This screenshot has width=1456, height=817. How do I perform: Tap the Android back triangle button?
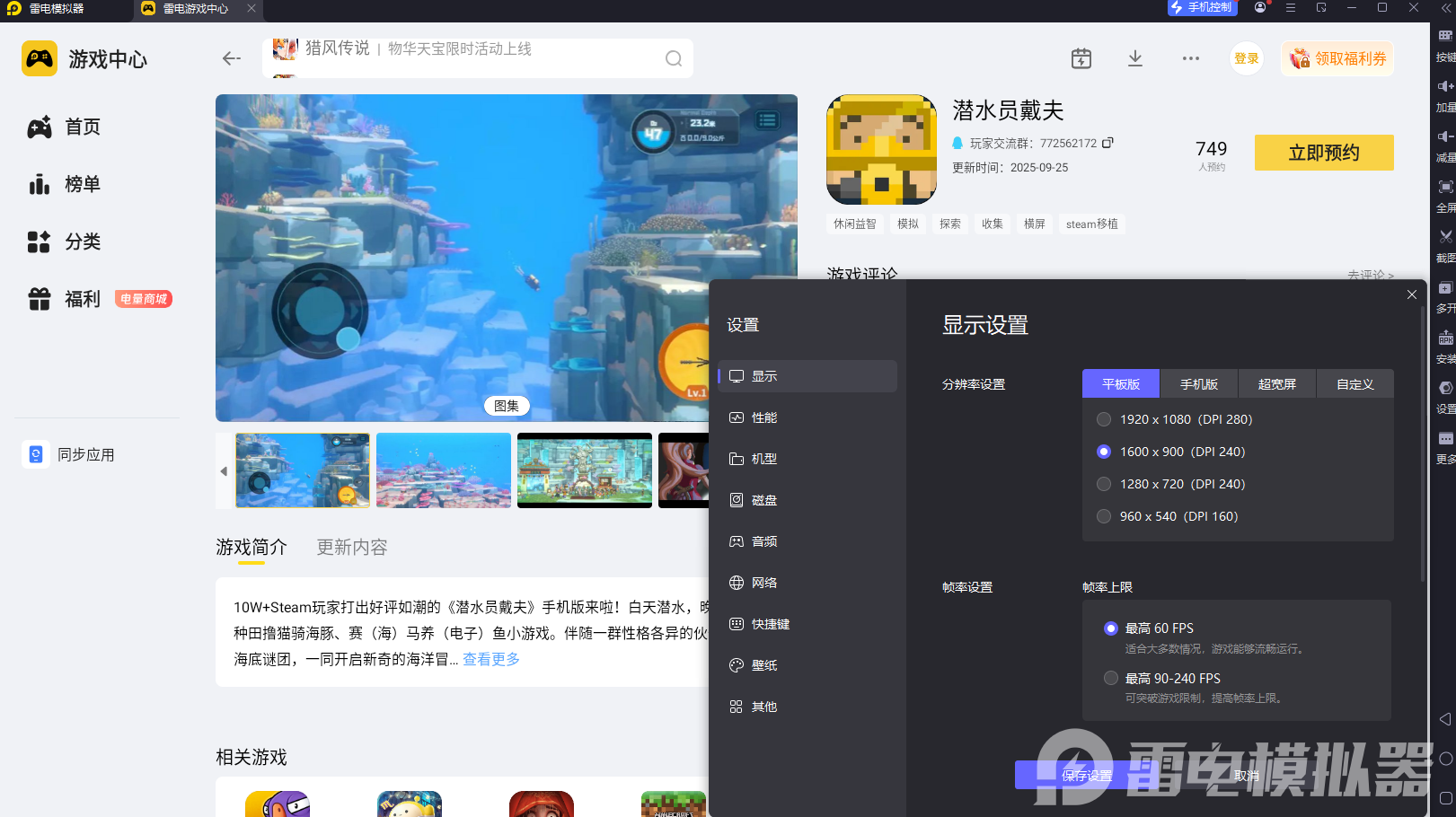(1444, 719)
